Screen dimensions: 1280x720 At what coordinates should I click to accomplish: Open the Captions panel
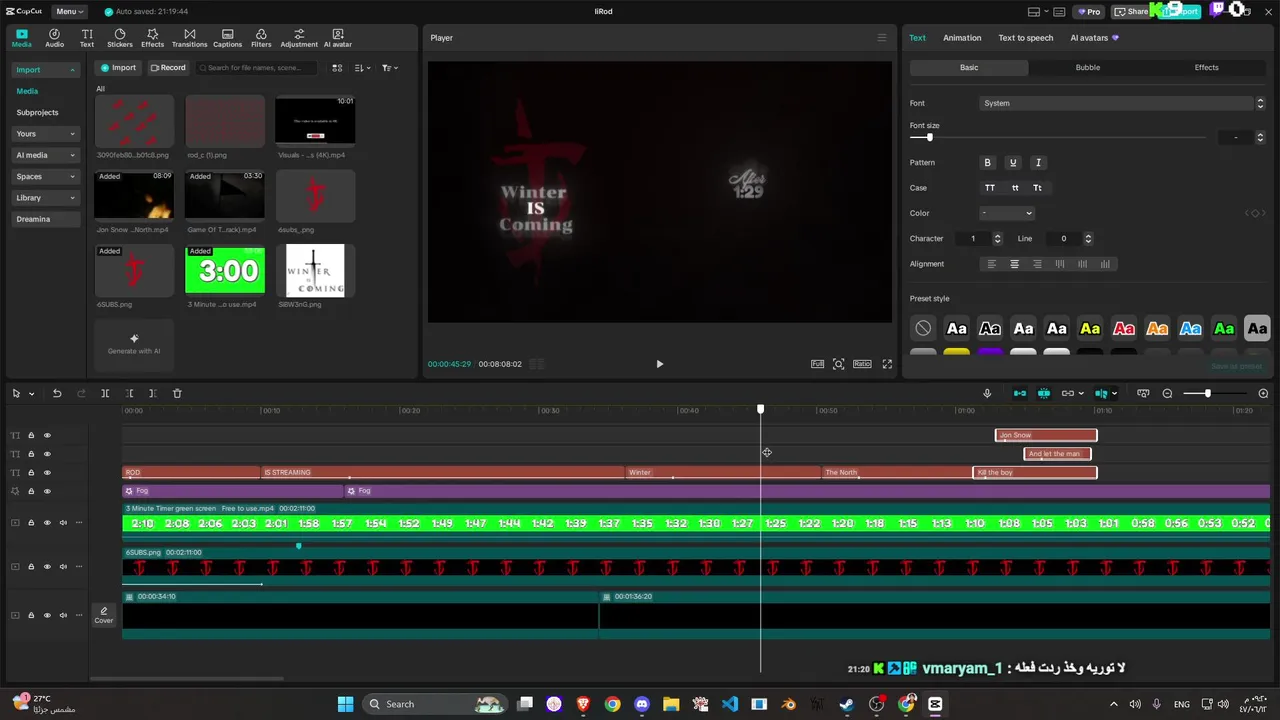[x=227, y=38]
